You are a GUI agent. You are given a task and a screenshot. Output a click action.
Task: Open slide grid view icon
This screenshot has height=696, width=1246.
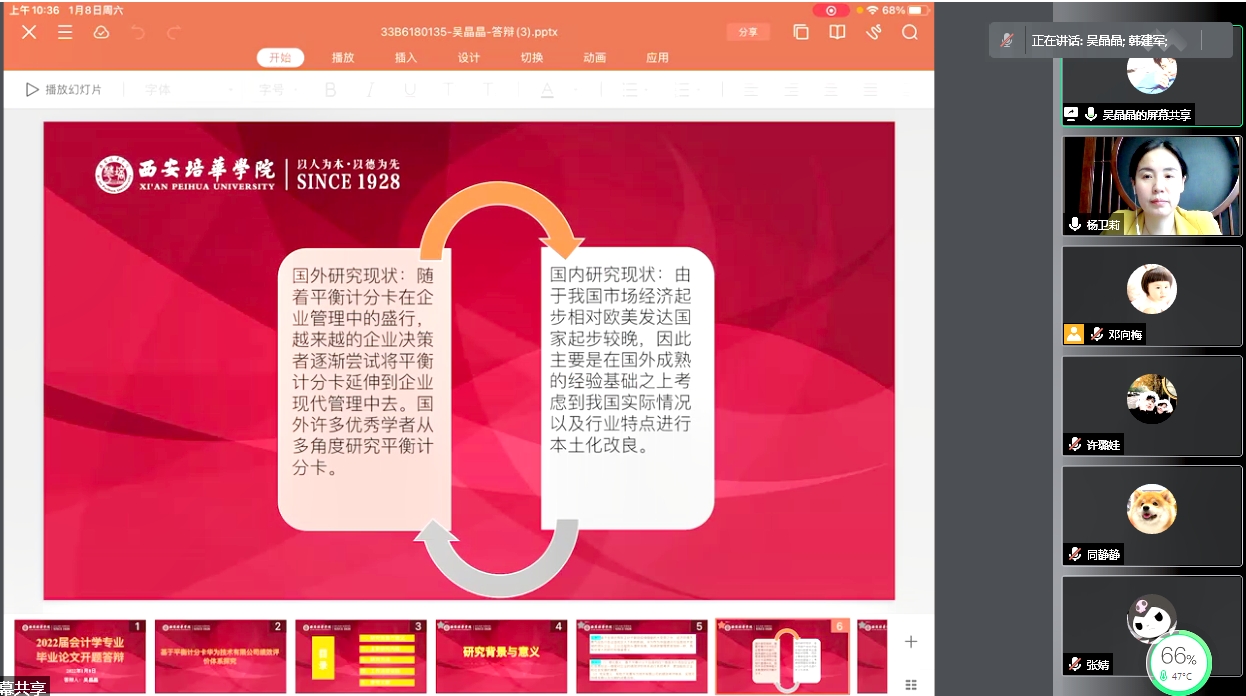[x=910, y=685]
